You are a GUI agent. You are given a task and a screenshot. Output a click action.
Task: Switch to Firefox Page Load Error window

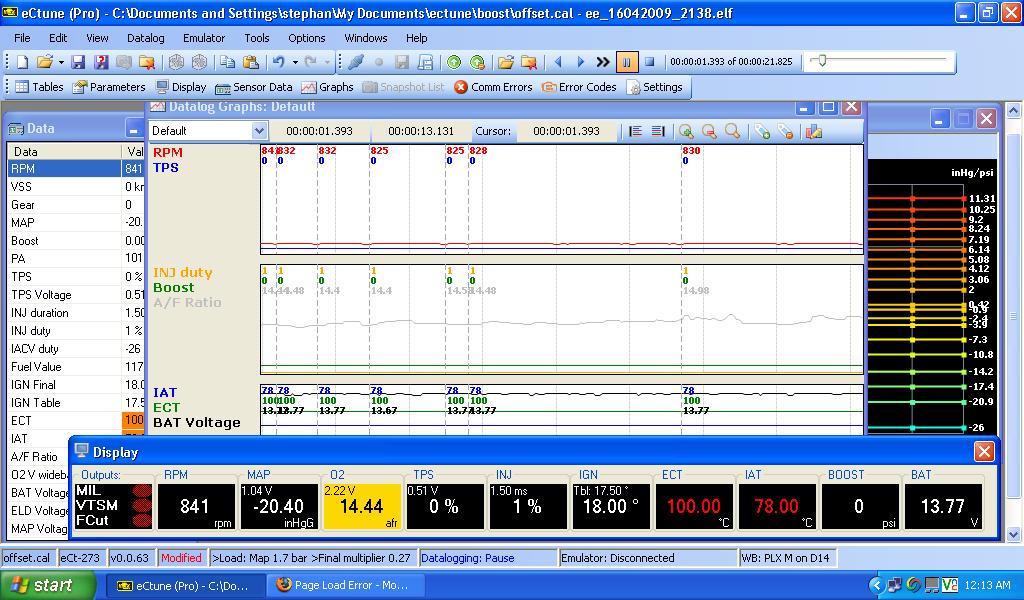[x=345, y=586]
